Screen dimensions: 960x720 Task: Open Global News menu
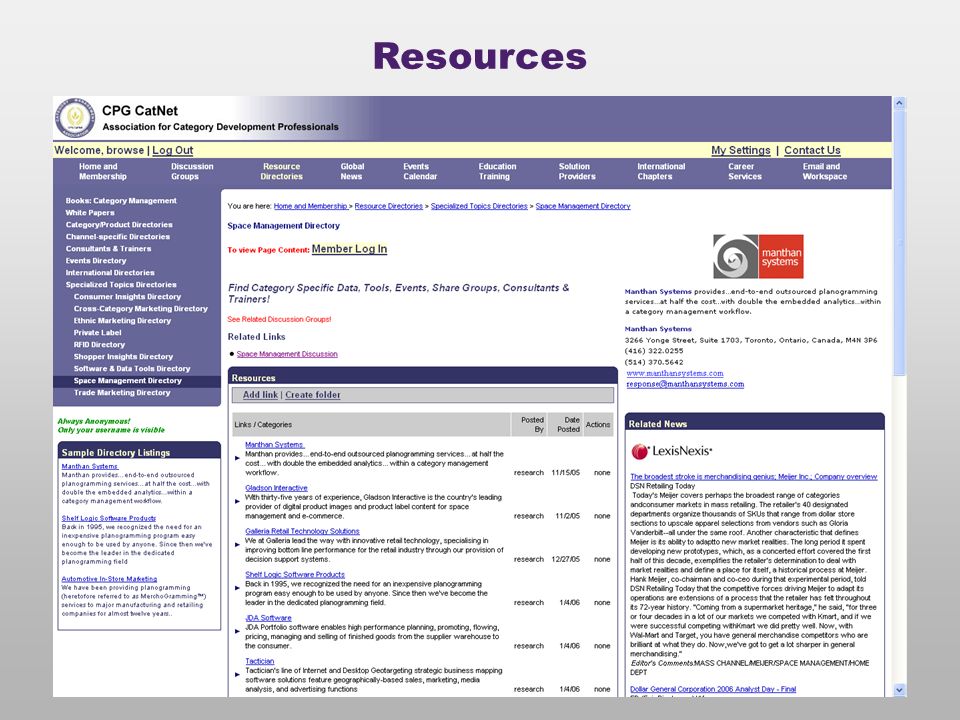point(352,171)
